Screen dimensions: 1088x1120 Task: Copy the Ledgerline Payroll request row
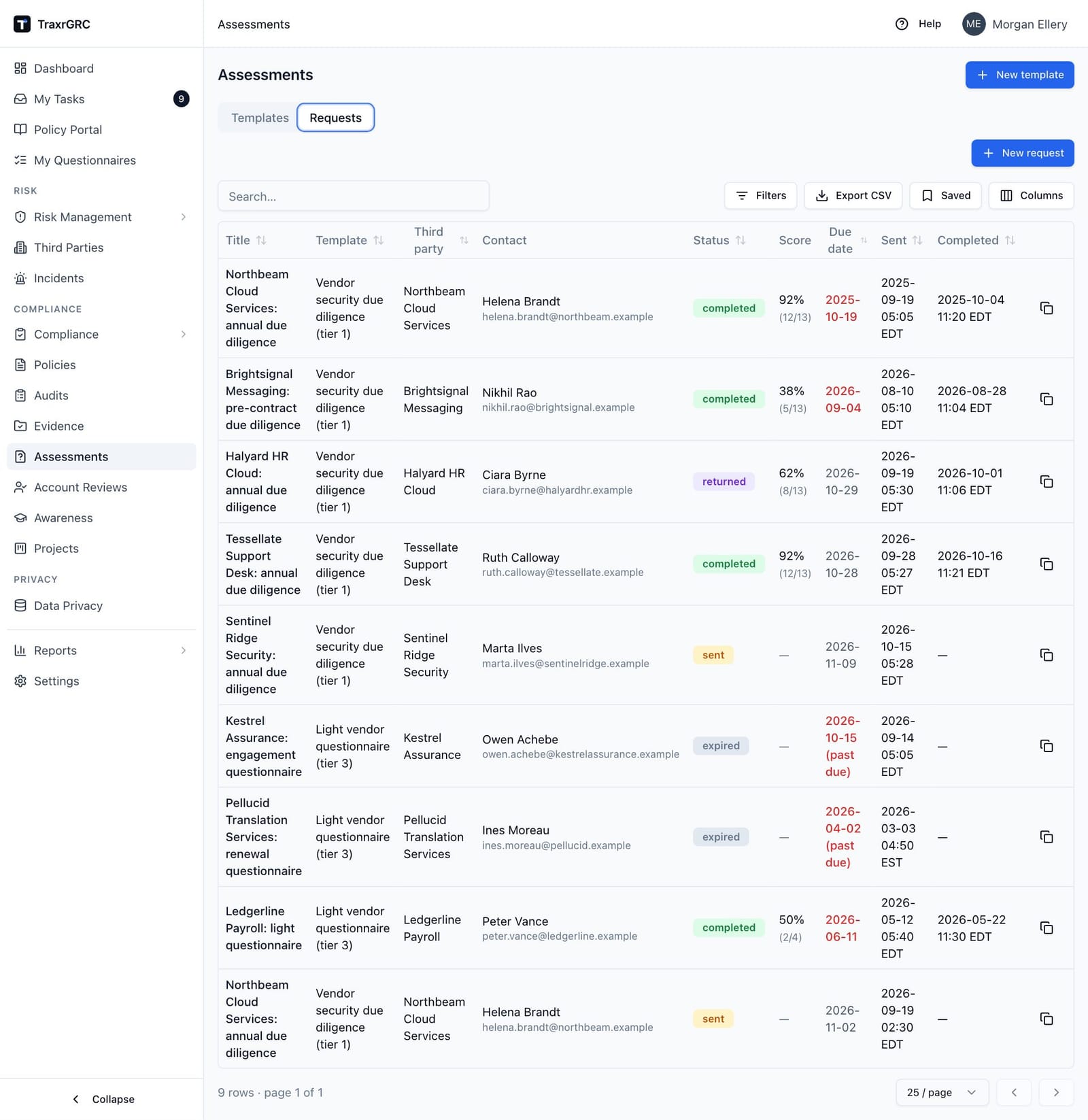1047,928
